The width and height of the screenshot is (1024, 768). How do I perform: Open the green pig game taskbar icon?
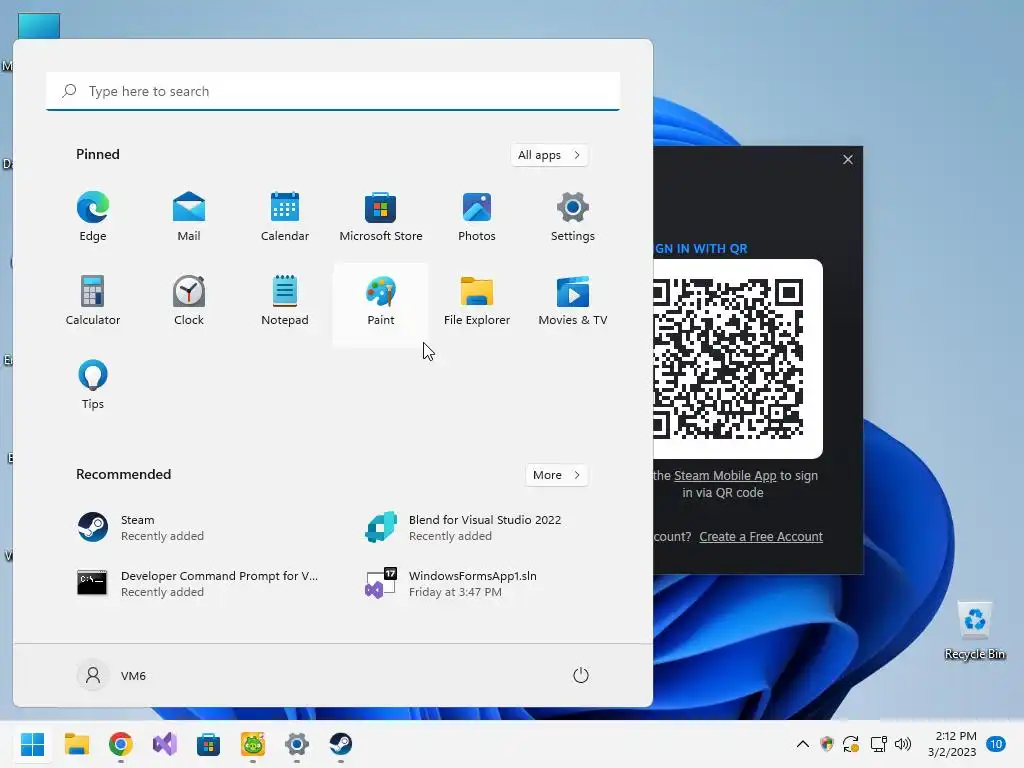(253, 744)
